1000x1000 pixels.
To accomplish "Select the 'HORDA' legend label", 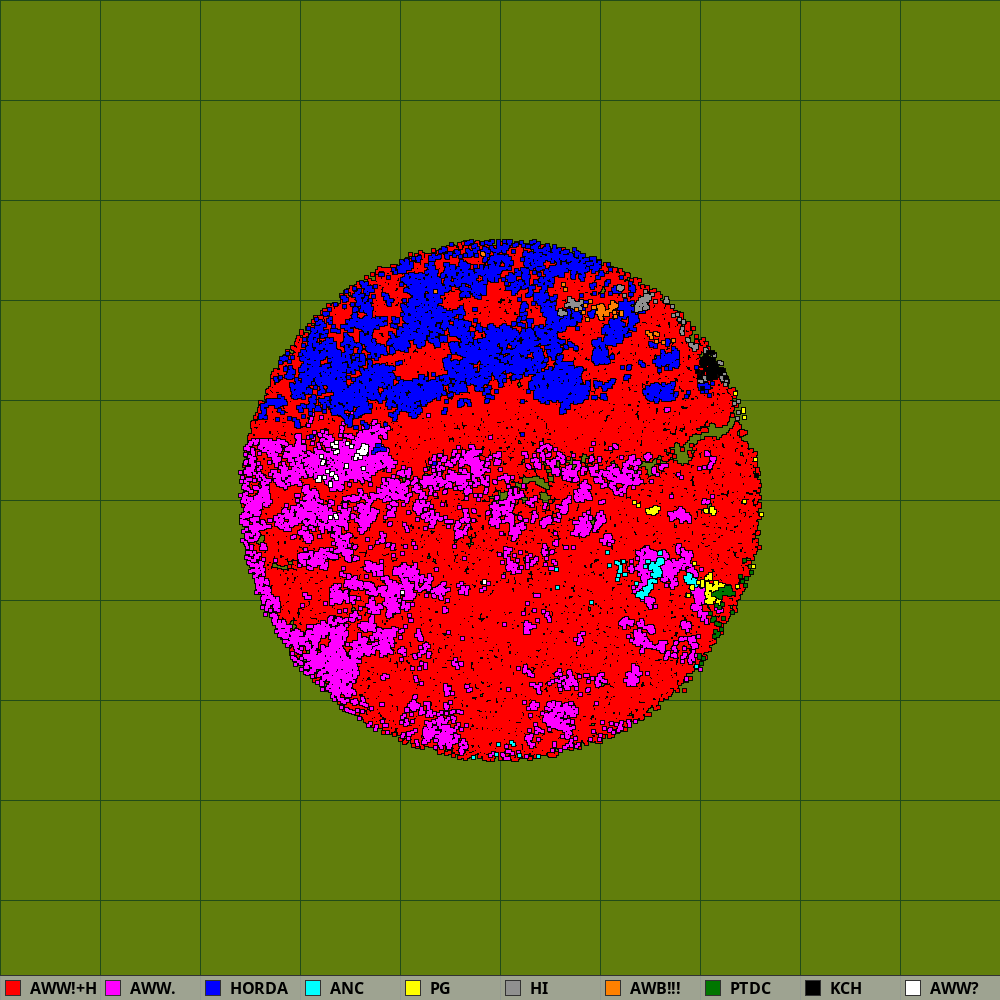I will [x=259, y=988].
